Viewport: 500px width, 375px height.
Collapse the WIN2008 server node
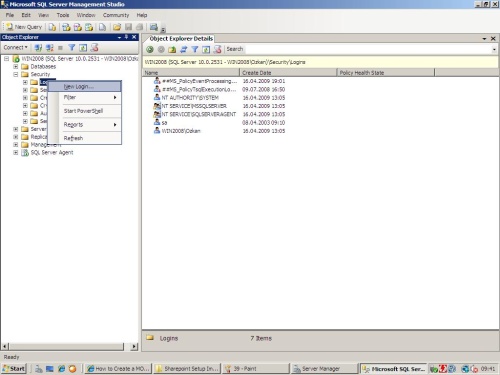pos(6,59)
